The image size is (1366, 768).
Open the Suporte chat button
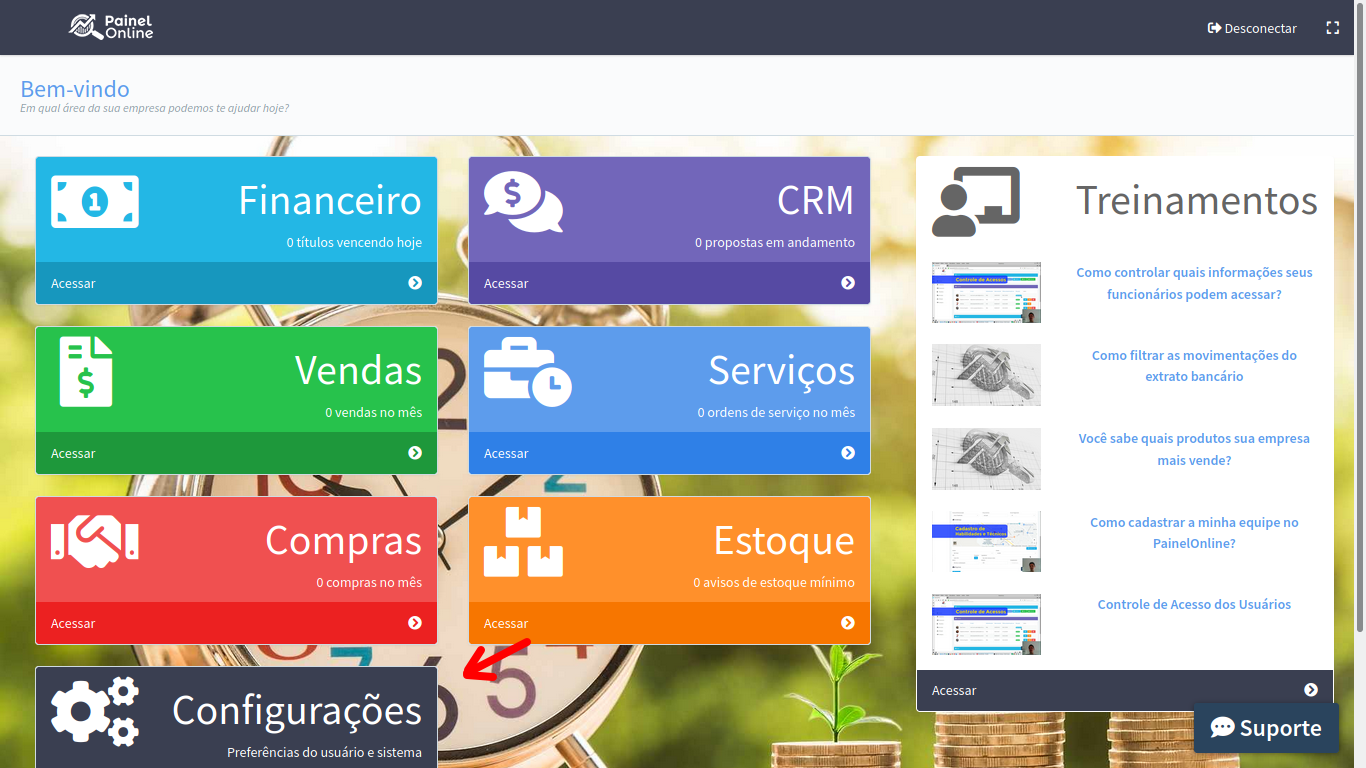(x=1266, y=728)
